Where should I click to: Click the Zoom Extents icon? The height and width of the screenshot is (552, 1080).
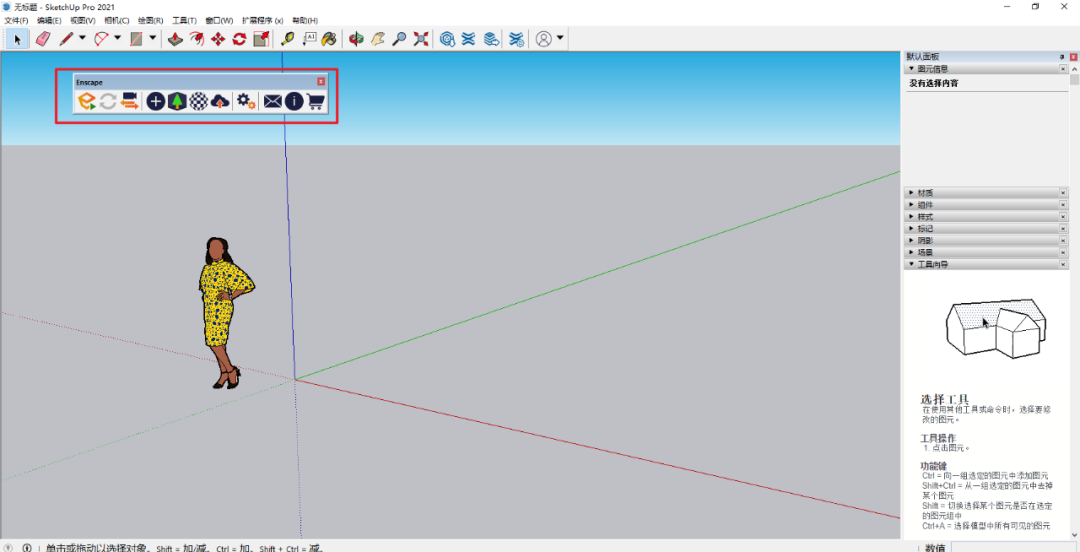tap(421, 39)
